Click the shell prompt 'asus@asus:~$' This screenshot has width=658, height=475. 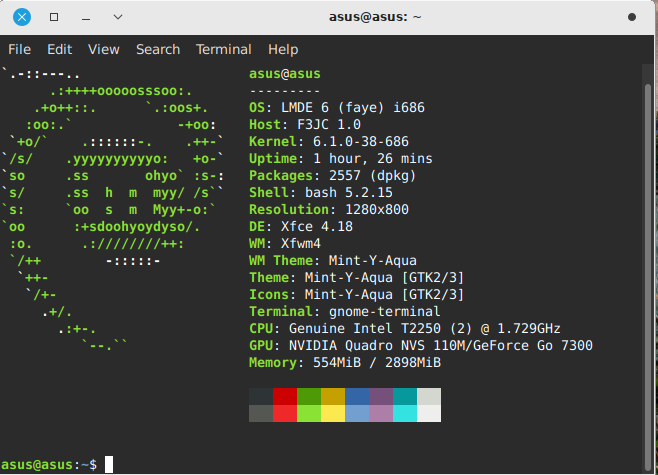[49, 465]
